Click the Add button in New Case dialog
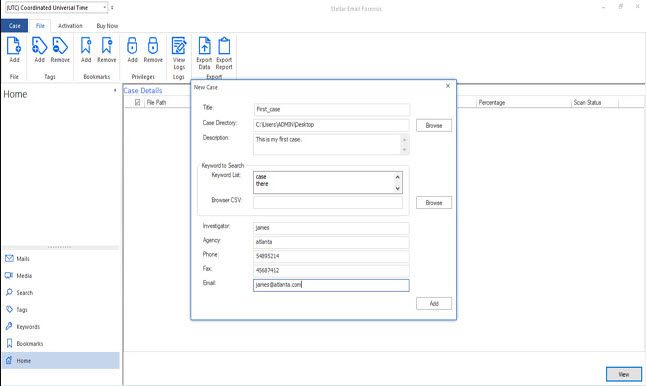This screenshot has height=386, width=646. coord(434,304)
